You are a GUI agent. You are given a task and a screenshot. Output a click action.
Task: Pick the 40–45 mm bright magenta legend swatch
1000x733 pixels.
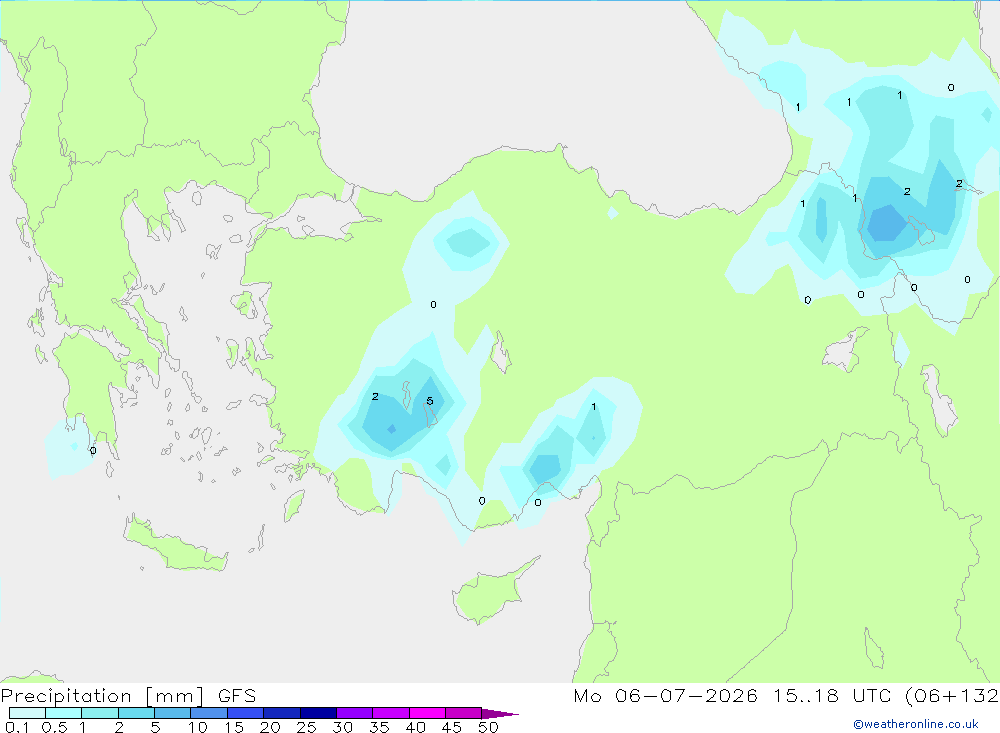[427, 713]
